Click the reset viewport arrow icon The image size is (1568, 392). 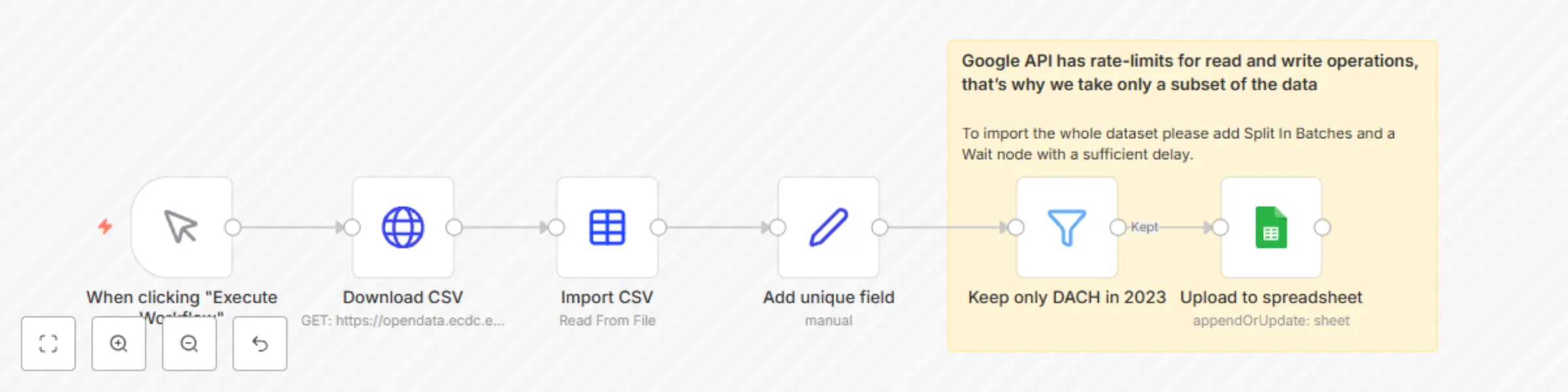[259, 344]
